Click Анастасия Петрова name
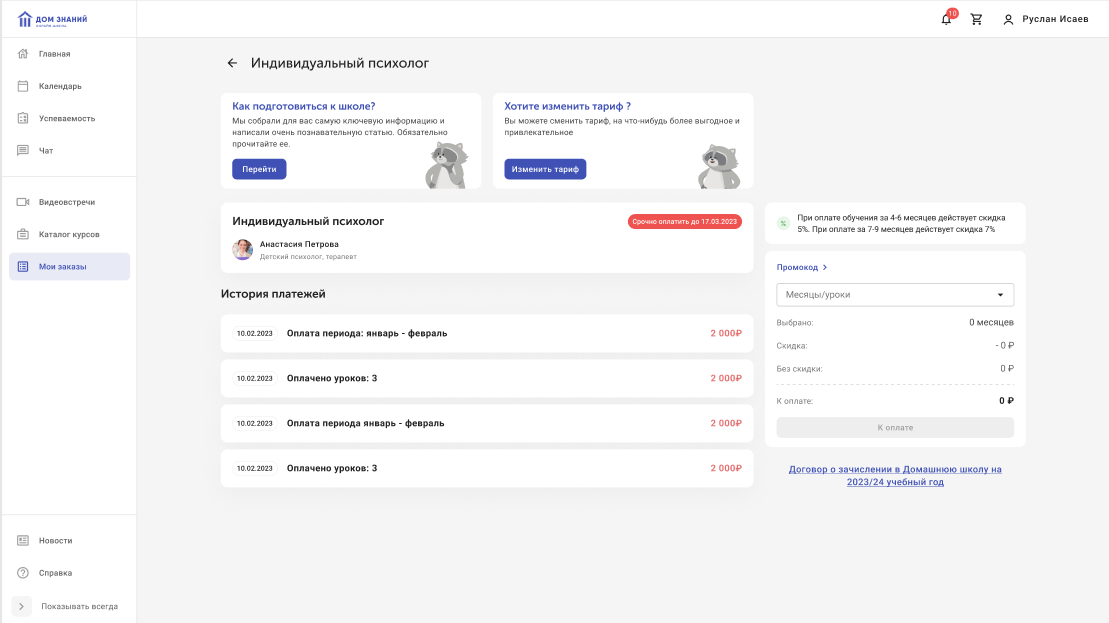1109x623 pixels. [x=298, y=244]
